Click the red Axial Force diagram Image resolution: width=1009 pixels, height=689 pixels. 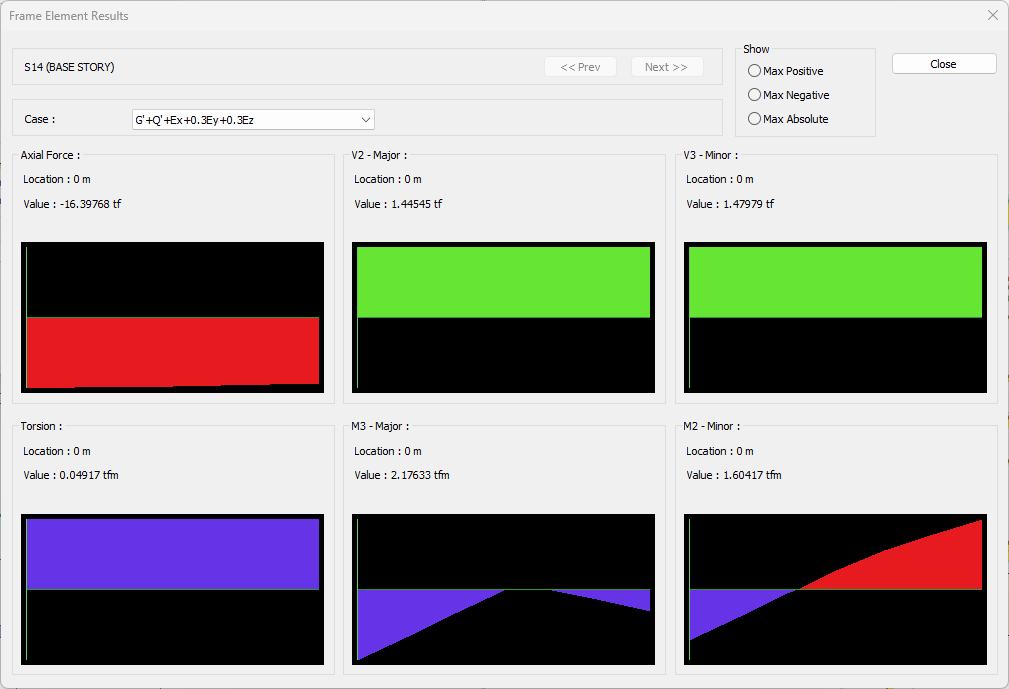(172, 350)
